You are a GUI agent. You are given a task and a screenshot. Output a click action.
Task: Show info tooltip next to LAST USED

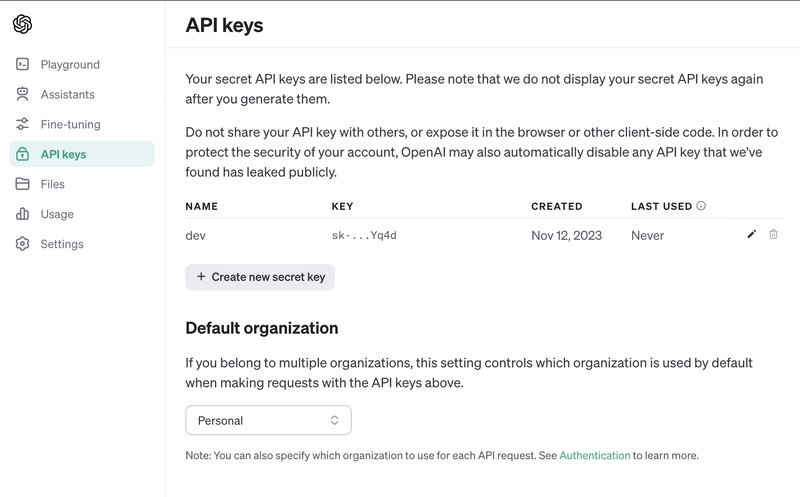(701, 206)
